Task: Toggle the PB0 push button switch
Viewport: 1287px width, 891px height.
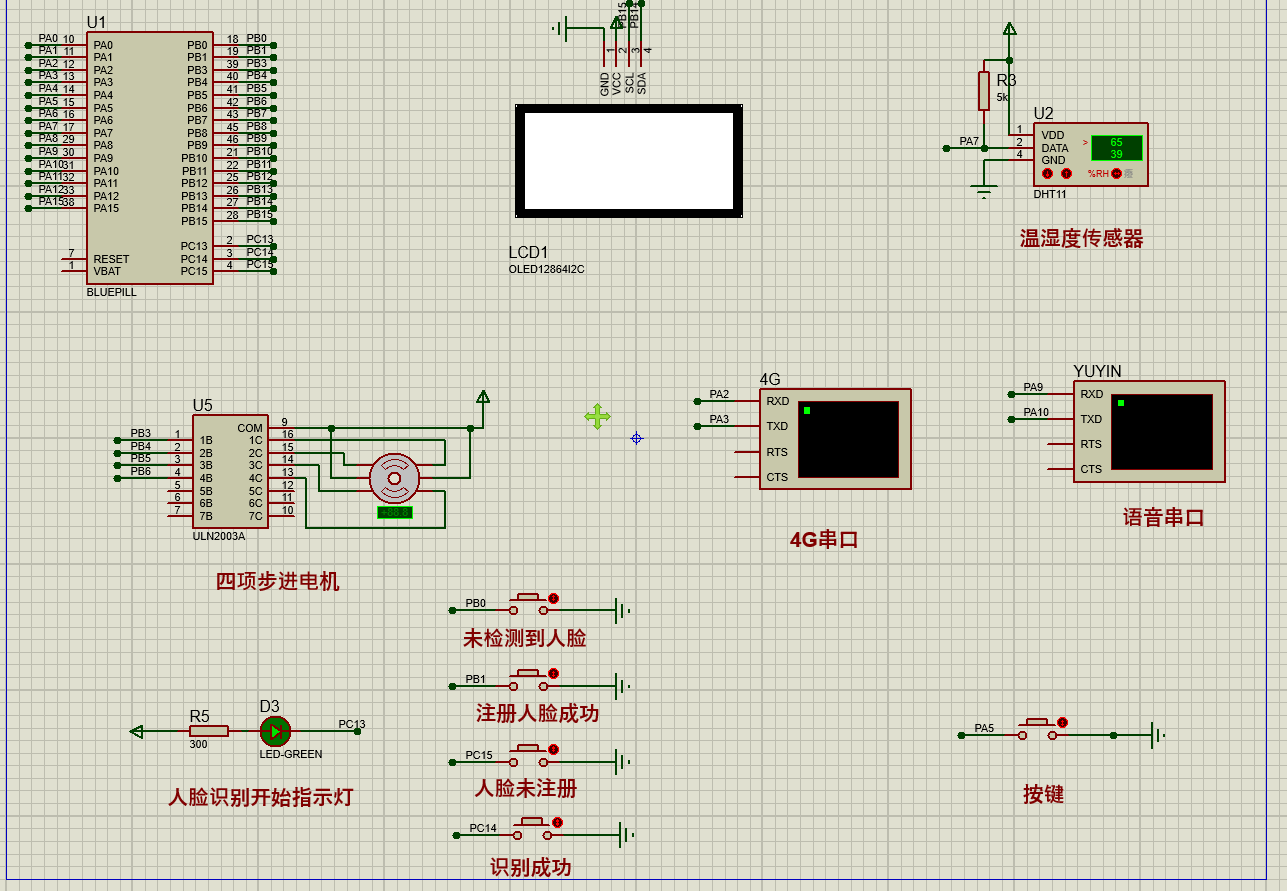Action: [x=531, y=605]
